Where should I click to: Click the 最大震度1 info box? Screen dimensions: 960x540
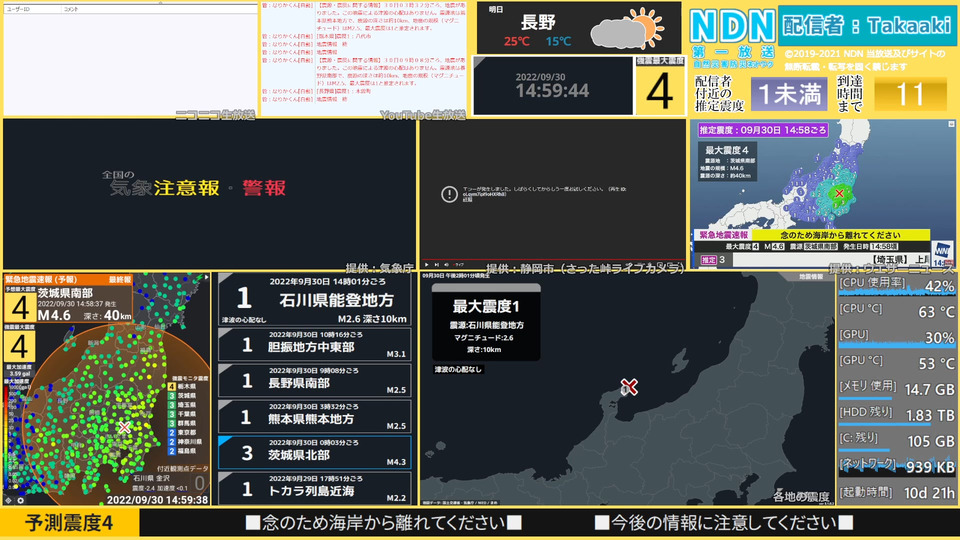click(486, 323)
